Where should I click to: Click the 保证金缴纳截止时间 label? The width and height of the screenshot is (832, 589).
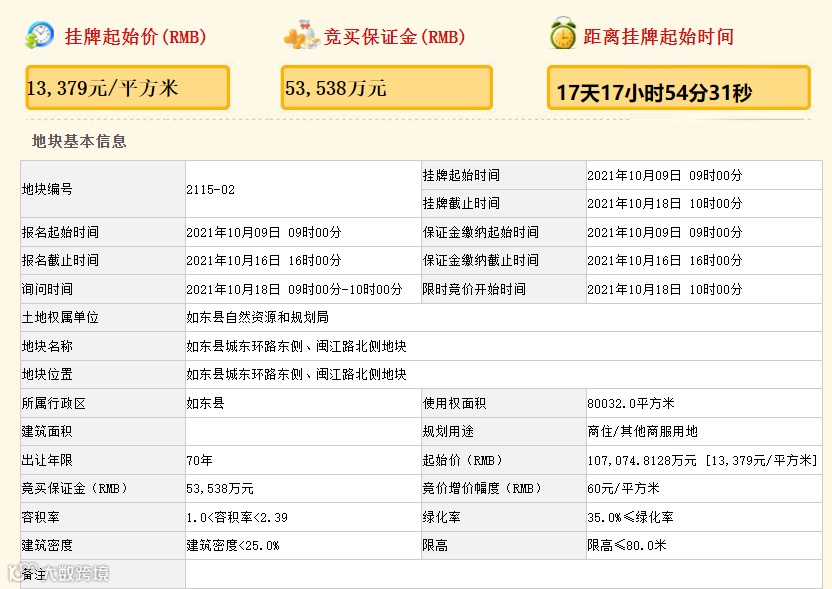(x=480, y=260)
